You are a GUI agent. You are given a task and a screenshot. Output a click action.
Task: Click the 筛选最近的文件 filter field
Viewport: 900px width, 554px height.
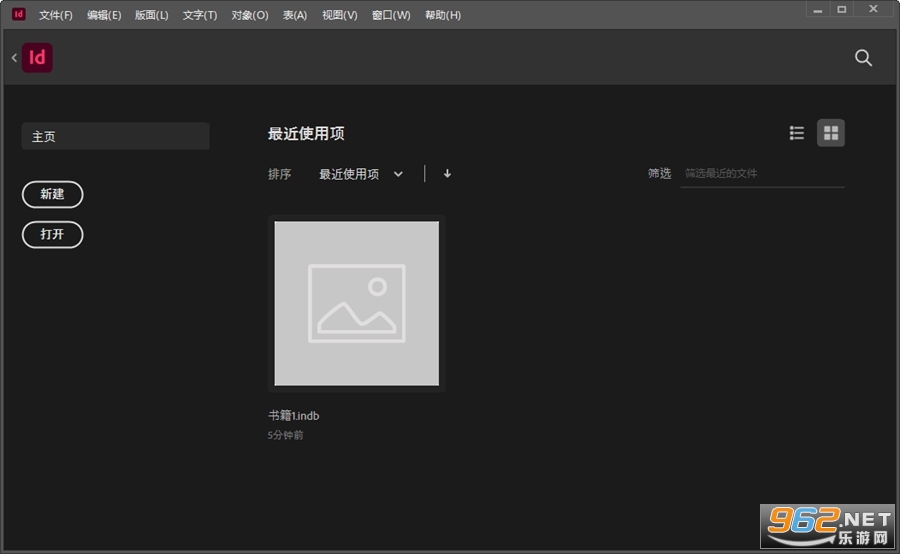click(x=762, y=173)
